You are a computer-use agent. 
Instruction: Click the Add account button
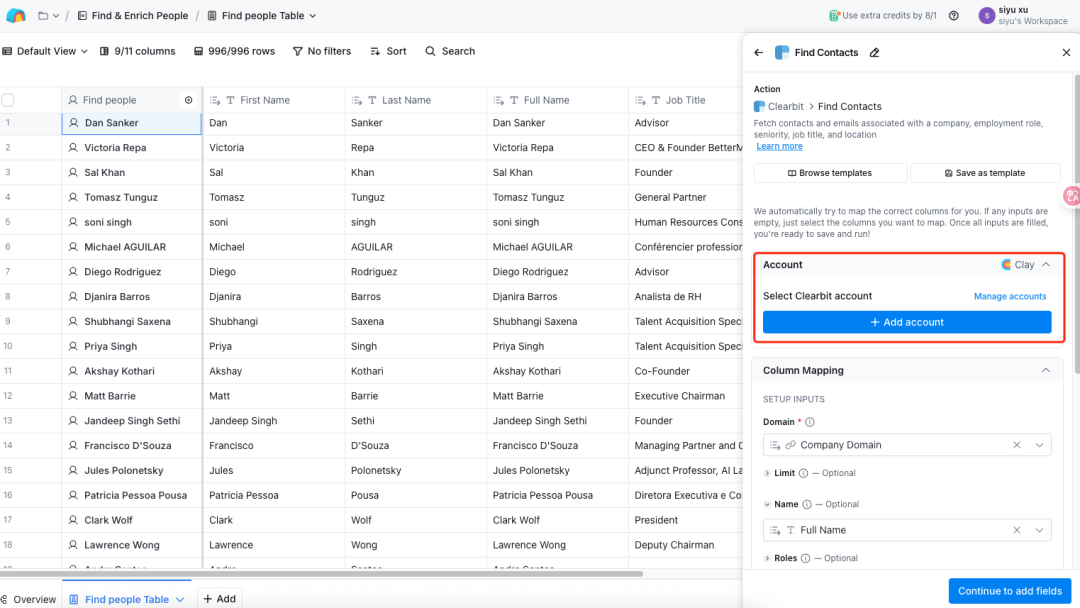click(x=907, y=322)
